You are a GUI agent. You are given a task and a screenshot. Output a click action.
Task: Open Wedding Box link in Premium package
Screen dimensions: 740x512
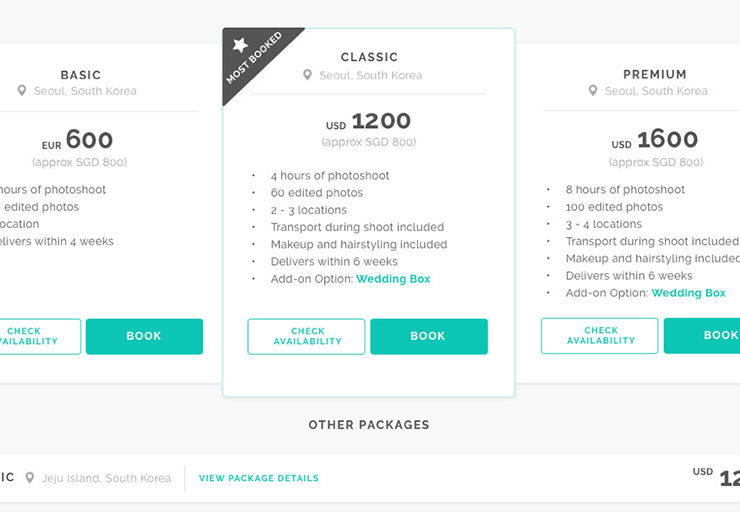pyautogui.click(x=689, y=293)
